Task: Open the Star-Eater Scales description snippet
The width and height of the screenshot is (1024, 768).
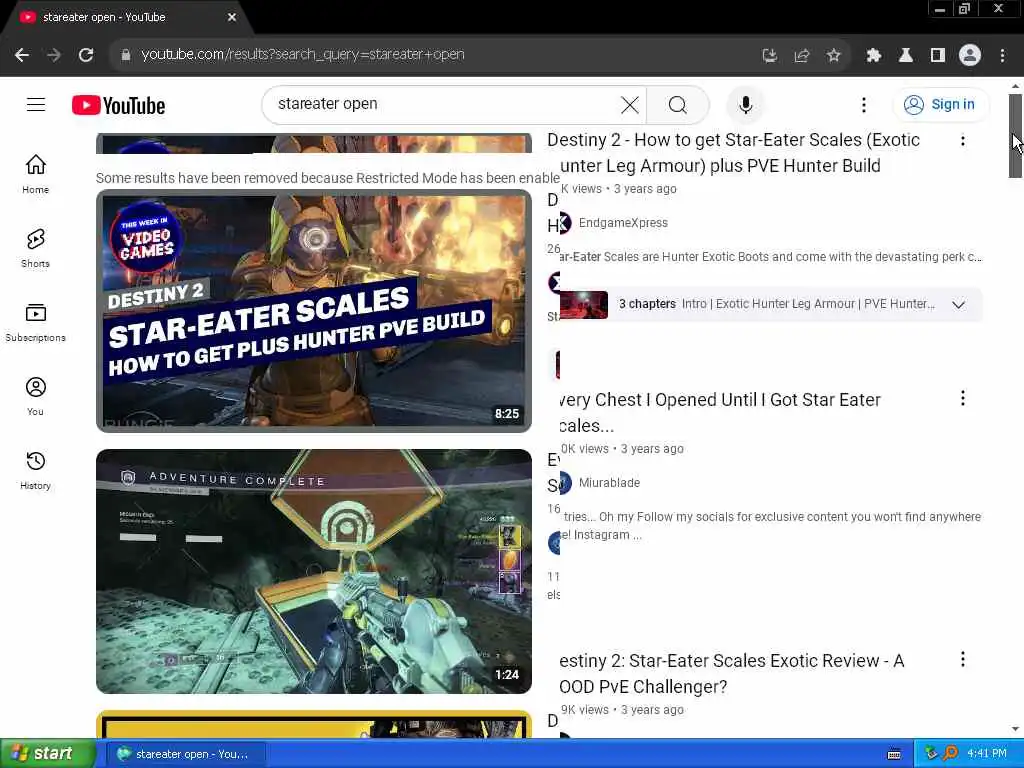Action: tap(771, 257)
